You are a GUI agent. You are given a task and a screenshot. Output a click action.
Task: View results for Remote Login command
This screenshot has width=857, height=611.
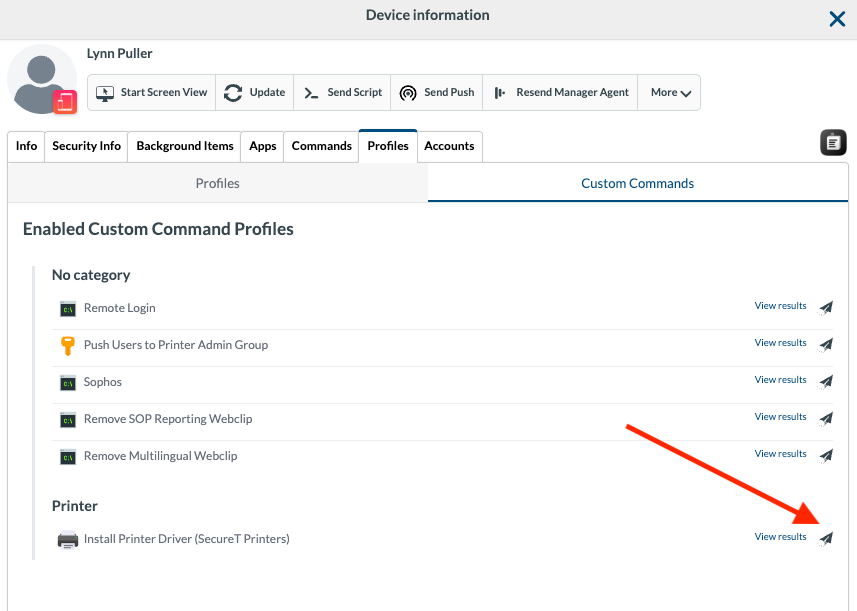[x=780, y=306]
